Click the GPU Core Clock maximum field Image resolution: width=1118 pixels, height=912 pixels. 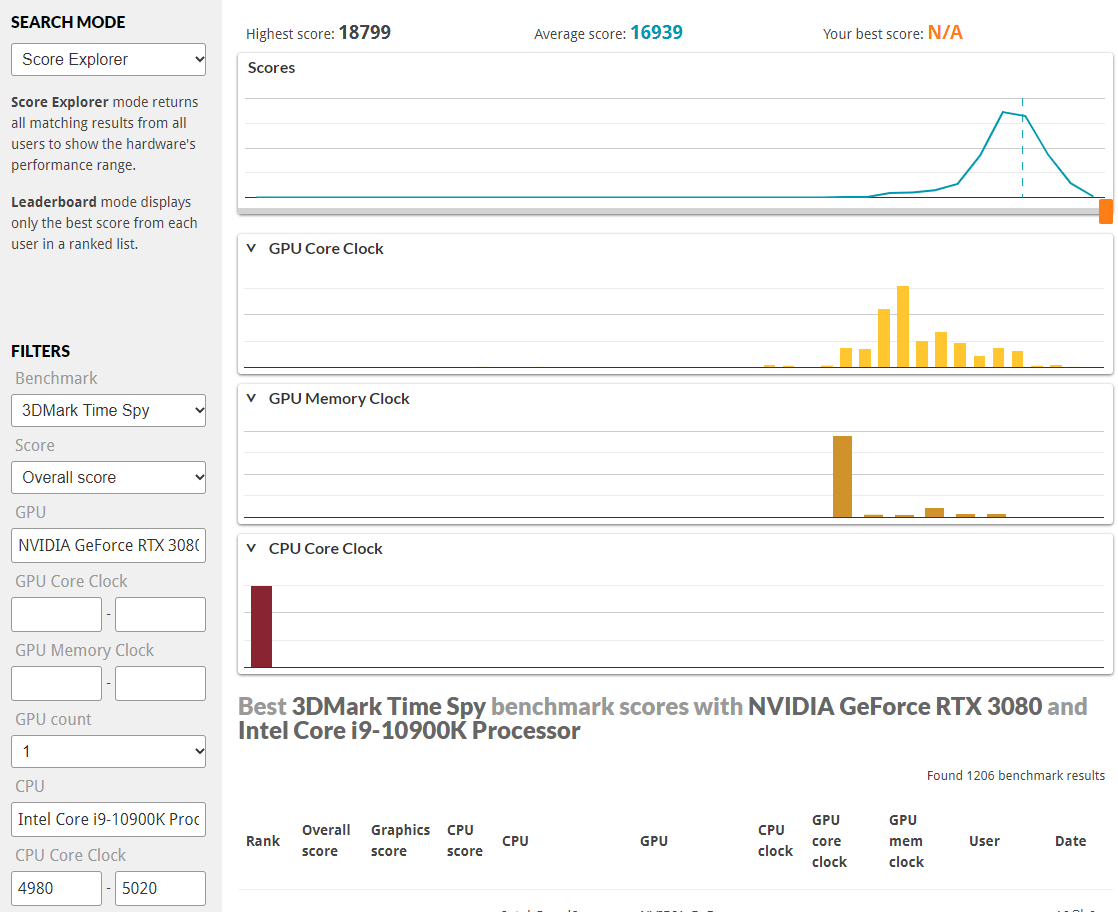(160, 614)
